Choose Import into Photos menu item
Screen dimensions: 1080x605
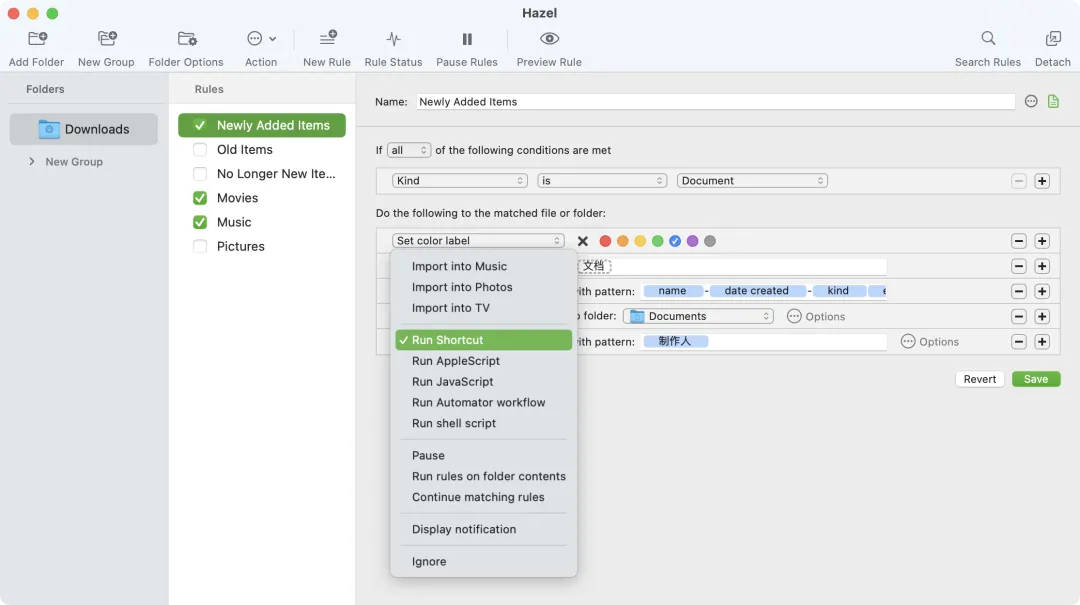[484, 287]
